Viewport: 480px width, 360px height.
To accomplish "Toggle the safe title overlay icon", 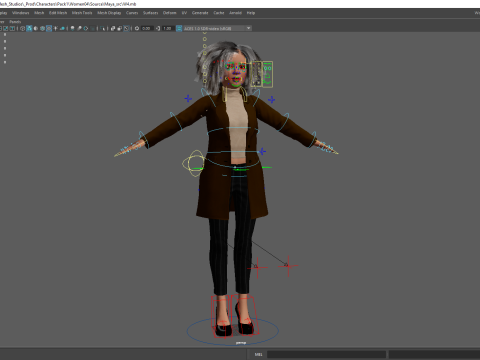I will pyautogui.click(x=12, y=28).
